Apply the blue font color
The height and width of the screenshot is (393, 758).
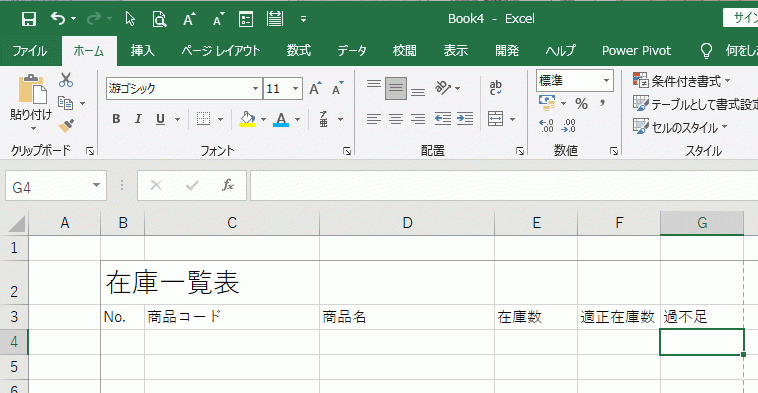(x=281, y=119)
